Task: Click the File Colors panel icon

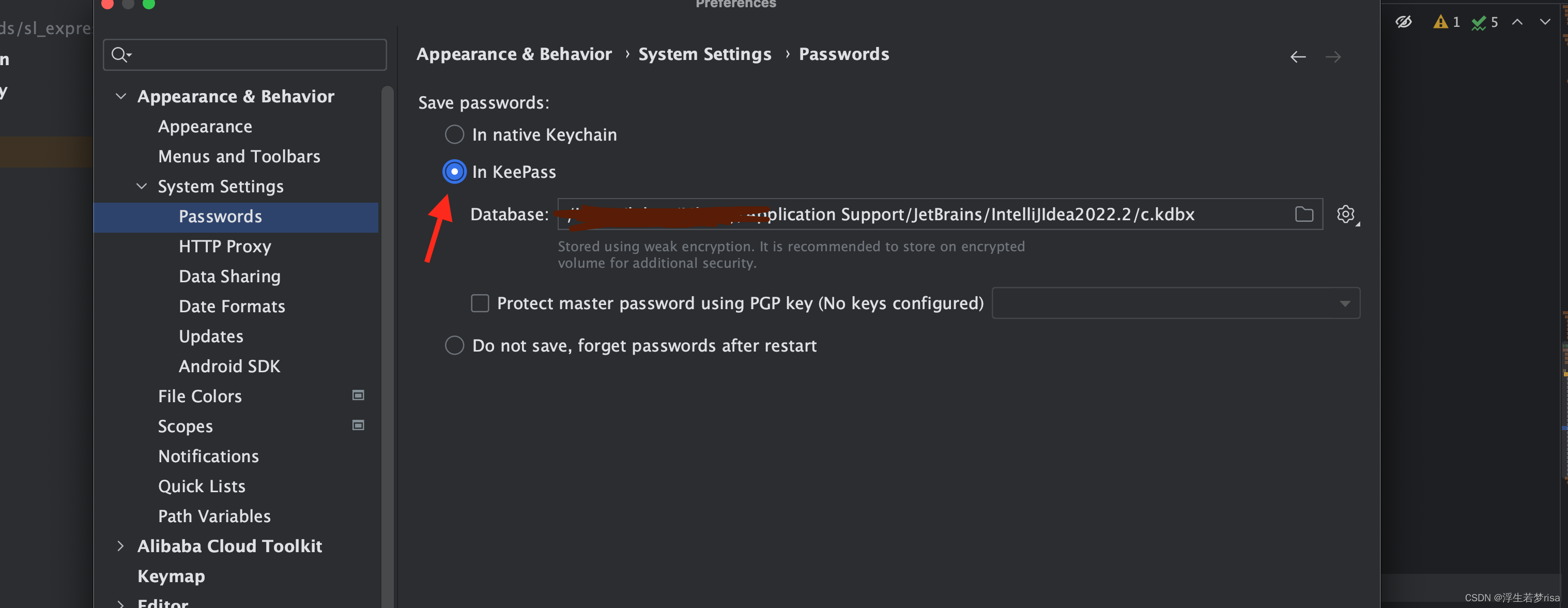Action: (358, 395)
